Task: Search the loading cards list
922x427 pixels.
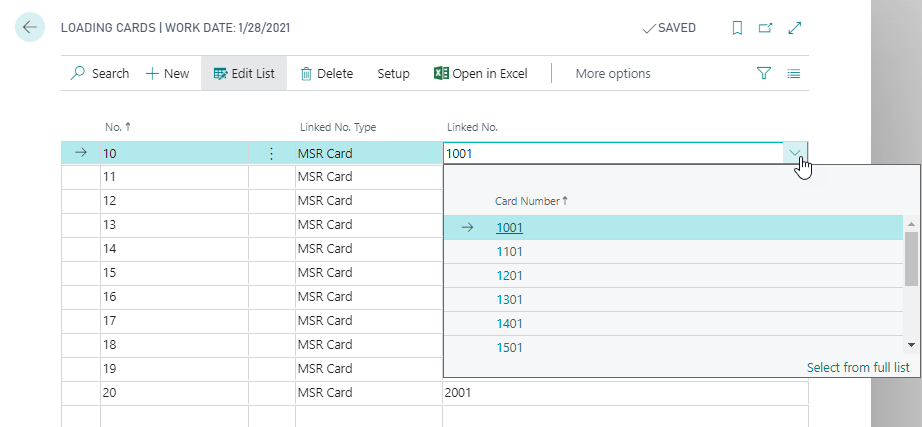Action: 100,73
